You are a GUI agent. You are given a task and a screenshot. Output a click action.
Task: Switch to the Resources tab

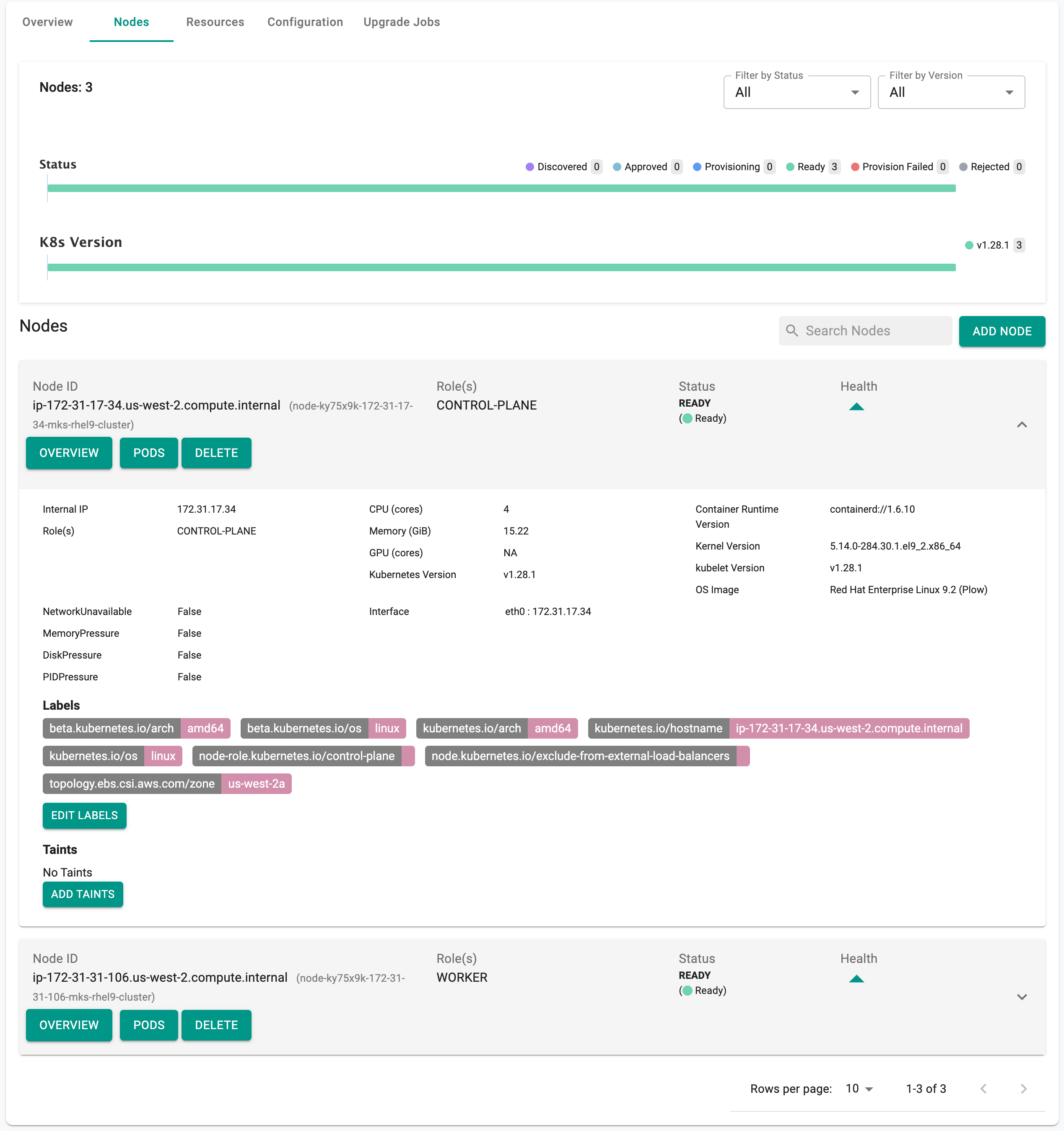[215, 22]
